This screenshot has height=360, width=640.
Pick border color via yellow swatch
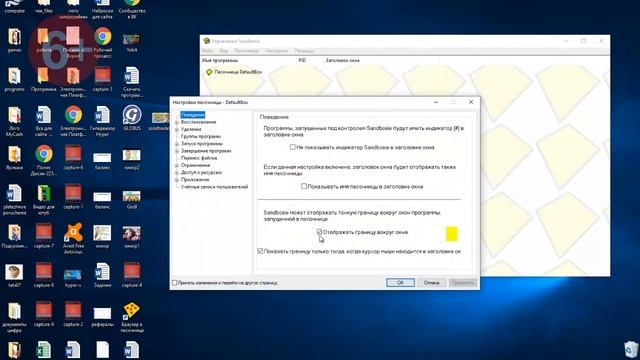pyautogui.click(x=451, y=234)
